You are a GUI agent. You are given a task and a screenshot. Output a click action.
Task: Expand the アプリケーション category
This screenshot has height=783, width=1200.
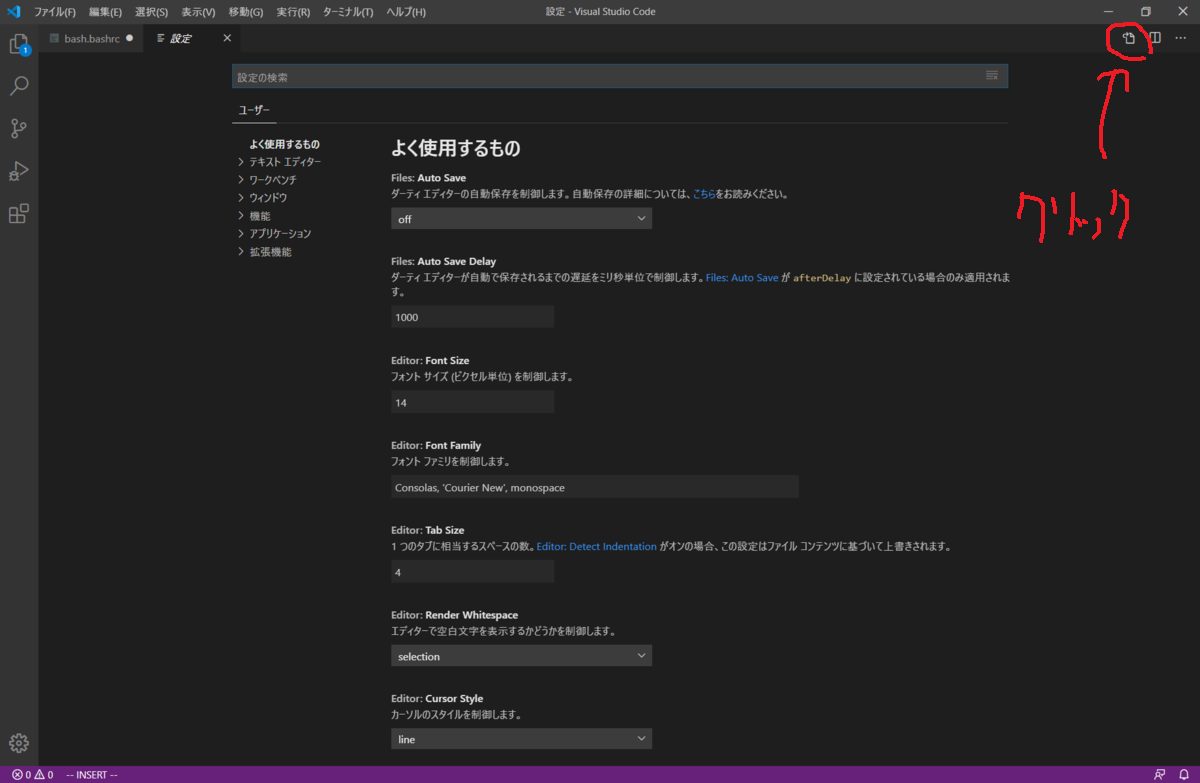pyautogui.click(x=280, y=234)
